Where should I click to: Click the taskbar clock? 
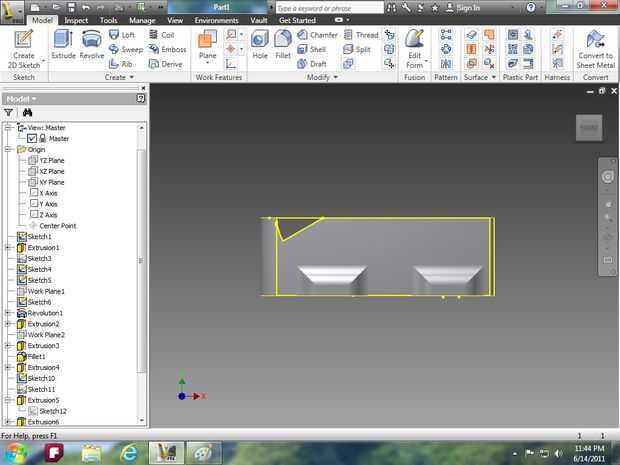589,453
